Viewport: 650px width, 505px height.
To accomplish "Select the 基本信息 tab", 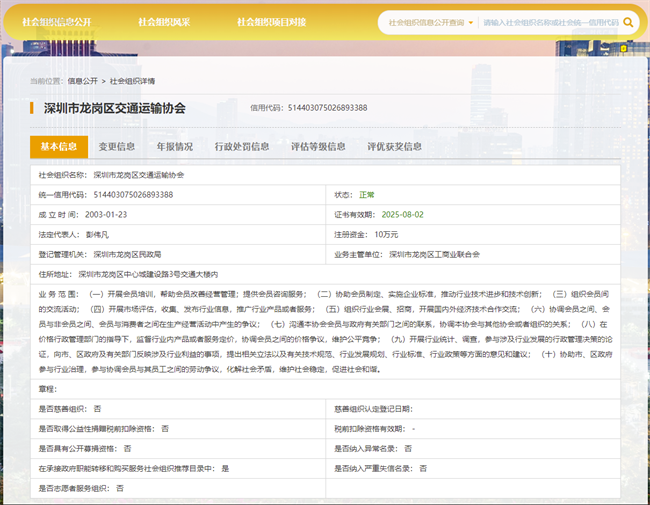I will coord(59,147).
